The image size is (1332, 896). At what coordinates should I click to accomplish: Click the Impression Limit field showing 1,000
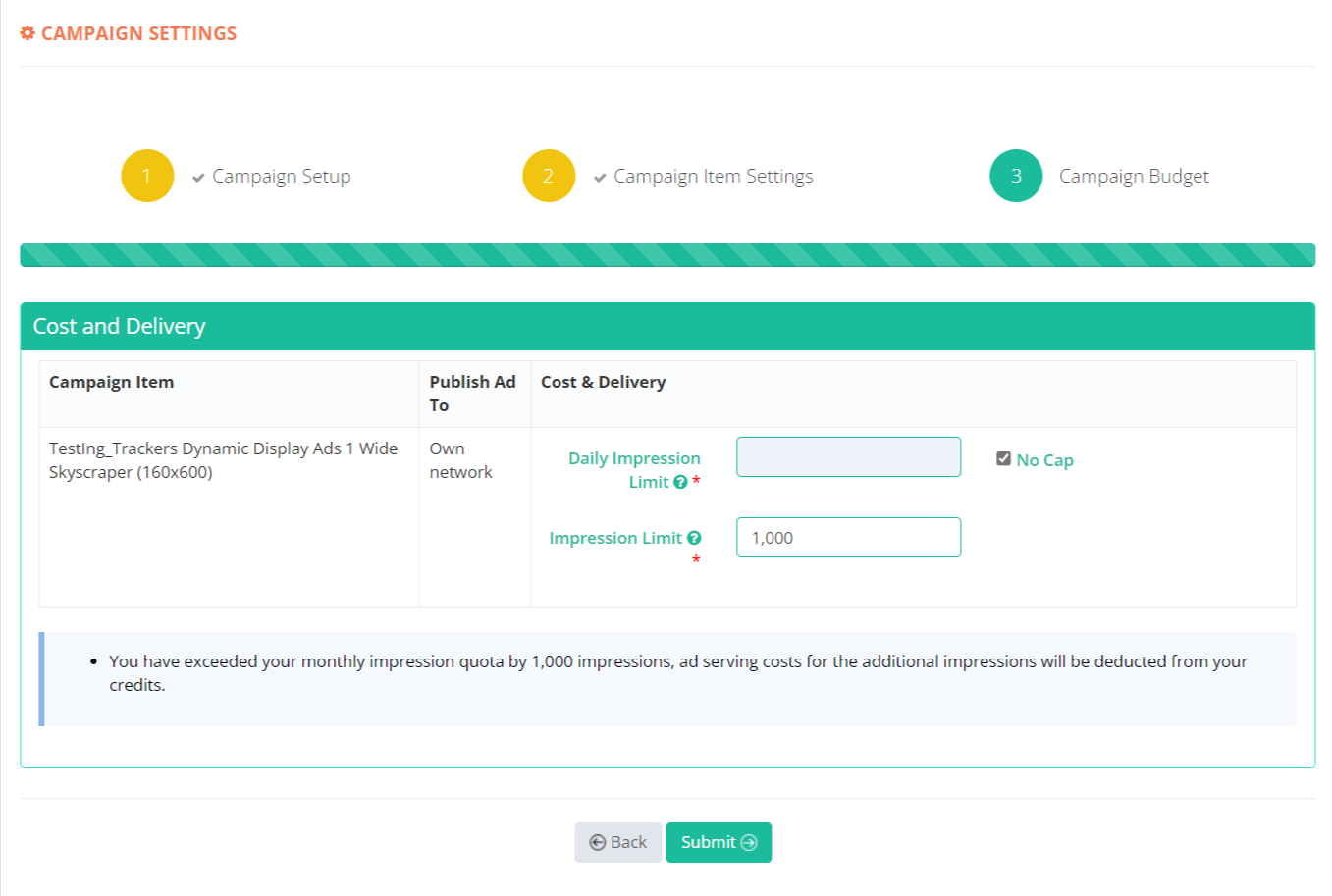coord(848,538)
